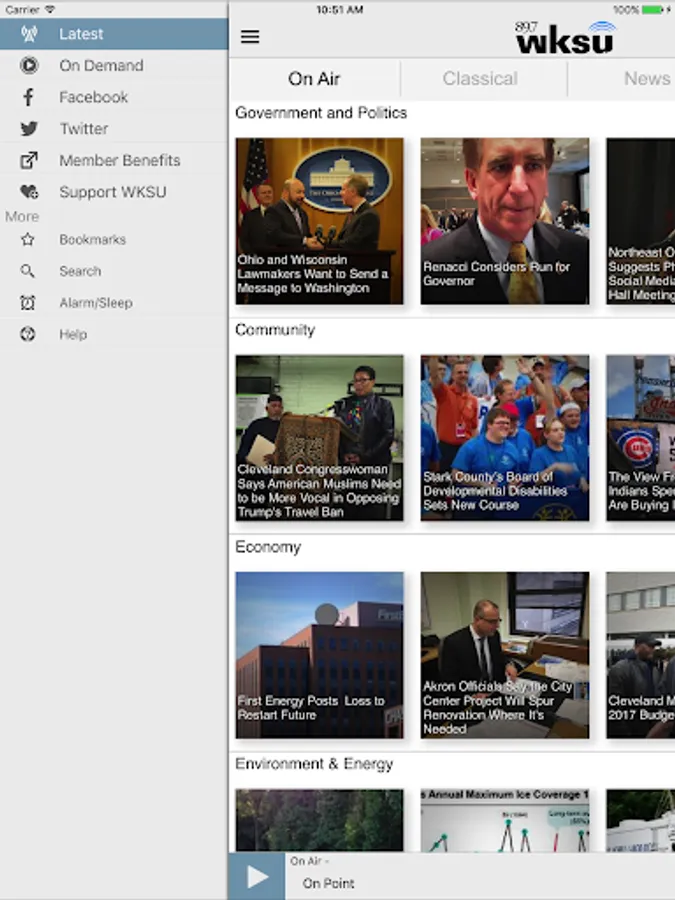Tap the Latest antenna icon

pyautogui.click(x=29, y=34)
